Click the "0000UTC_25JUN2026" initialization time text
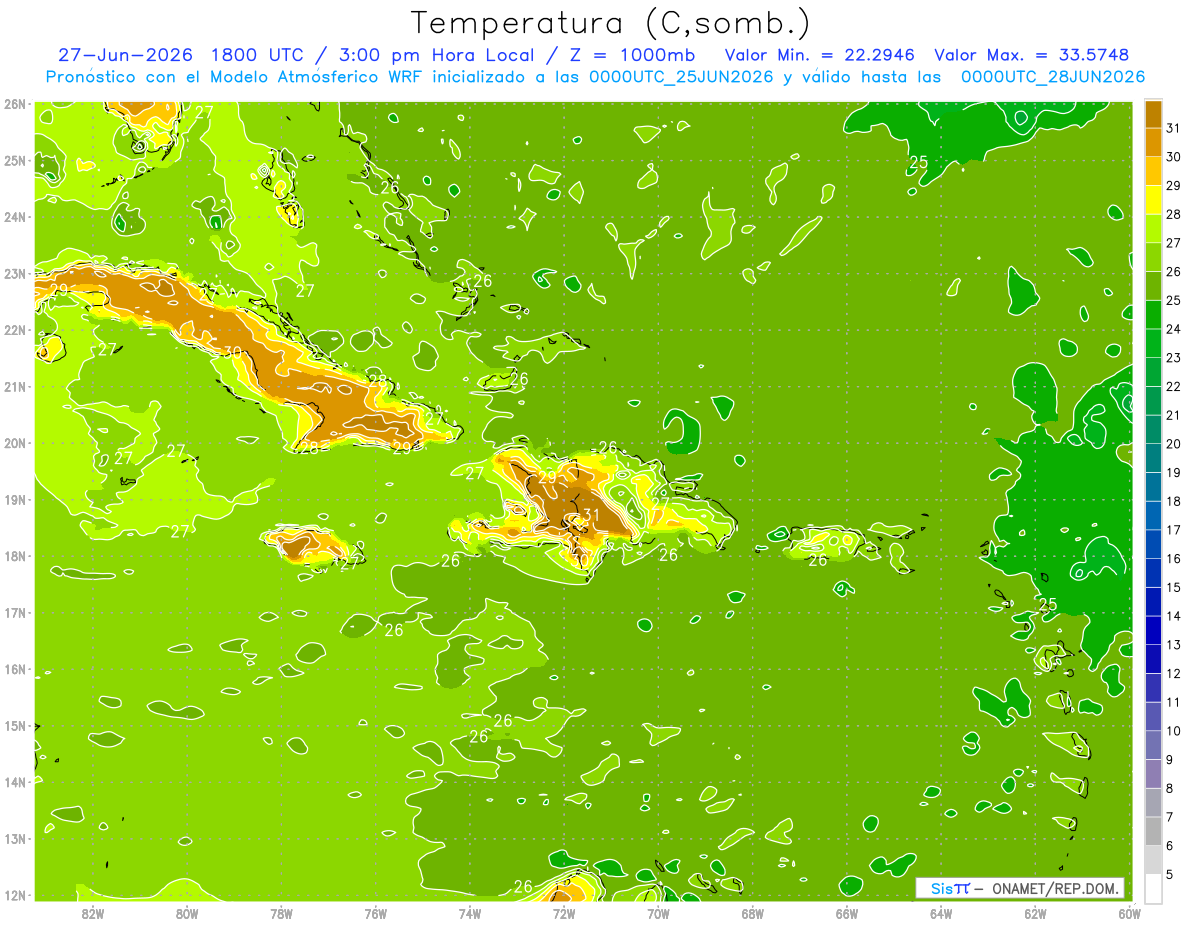The image size is (1200, 927). 682,77
